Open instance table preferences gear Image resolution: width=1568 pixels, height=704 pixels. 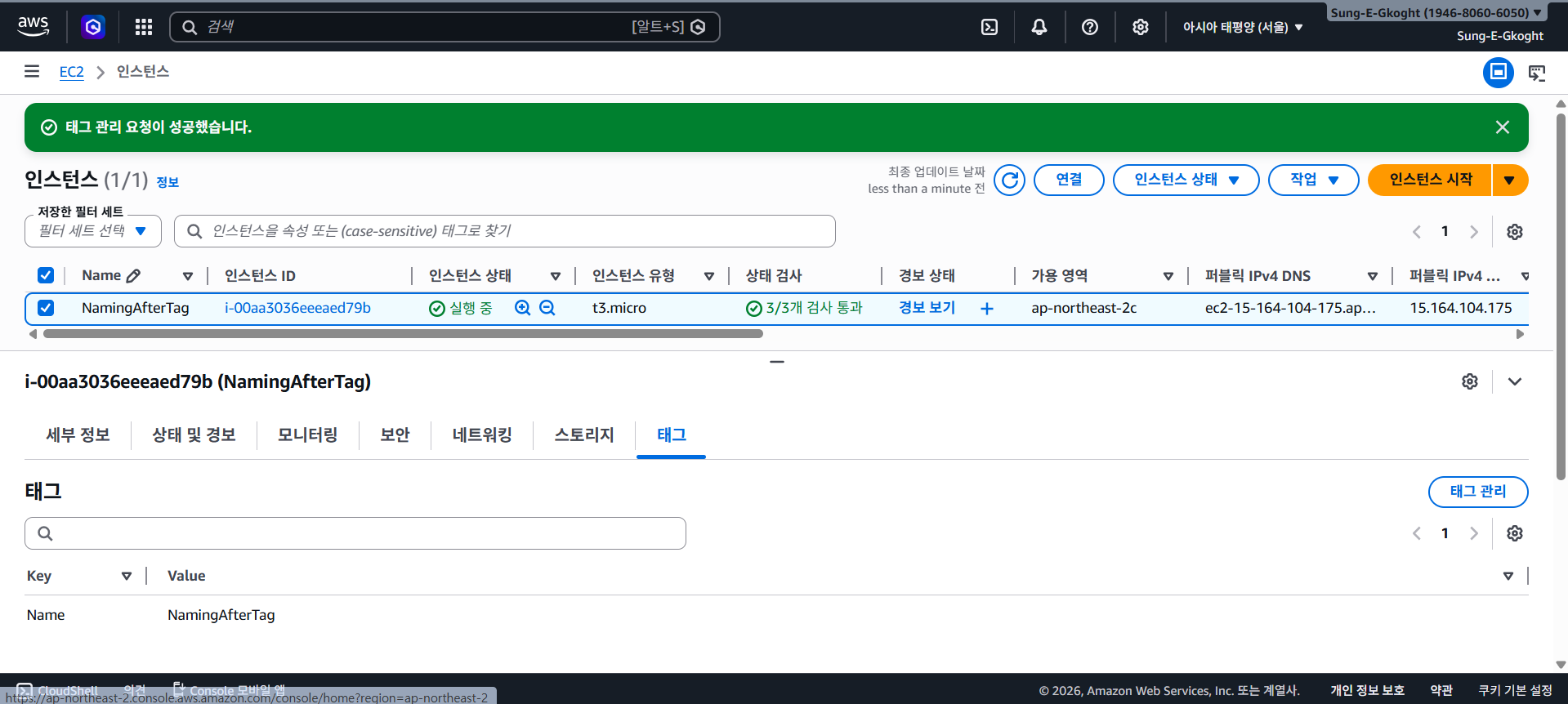(1515, 232)
